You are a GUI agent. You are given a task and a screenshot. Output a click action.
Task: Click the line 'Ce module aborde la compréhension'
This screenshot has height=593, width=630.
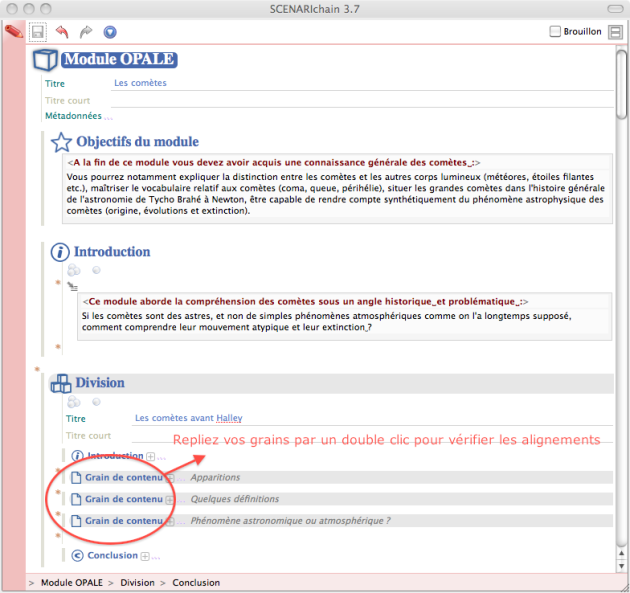click(x=305, y=302)
